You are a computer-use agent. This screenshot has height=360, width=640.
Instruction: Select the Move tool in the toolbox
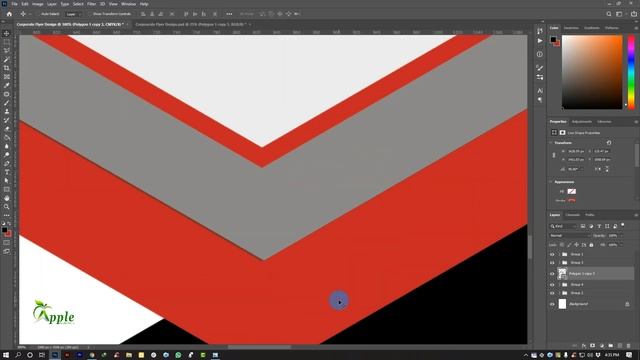(x=7, y=33)
